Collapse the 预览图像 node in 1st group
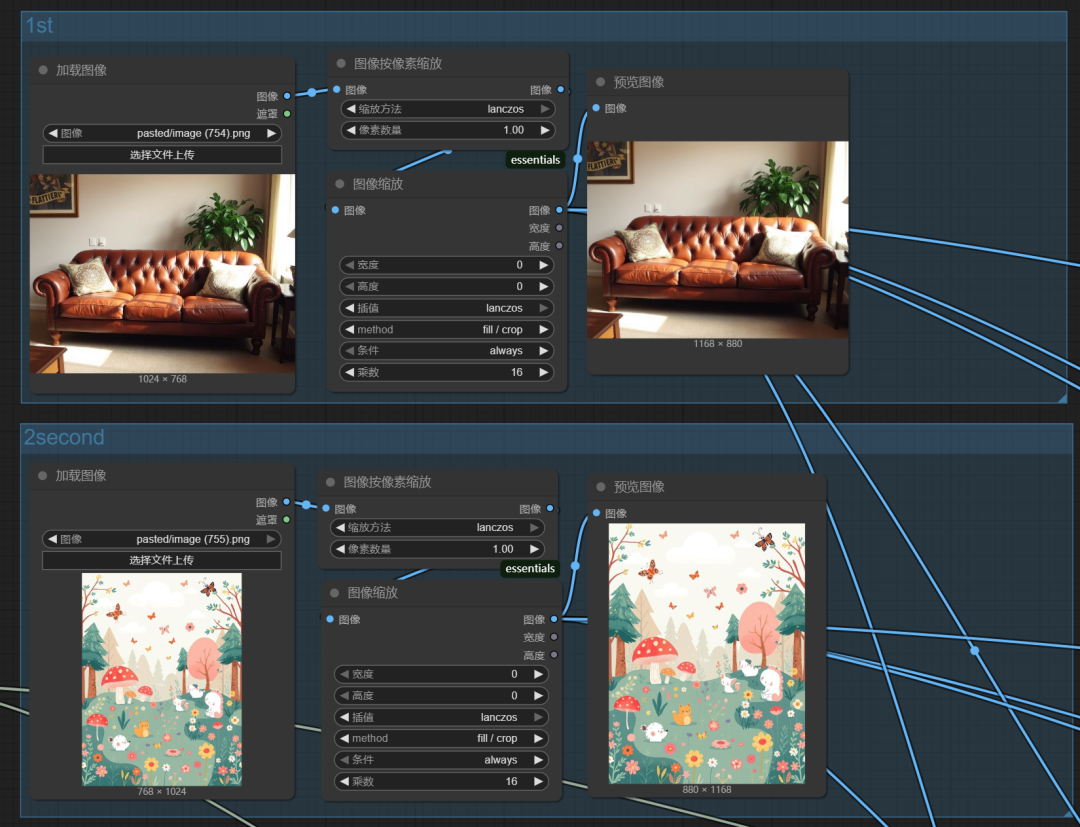Image resolution: width=1080 pixels, height=827 pixels. point(601,82)
